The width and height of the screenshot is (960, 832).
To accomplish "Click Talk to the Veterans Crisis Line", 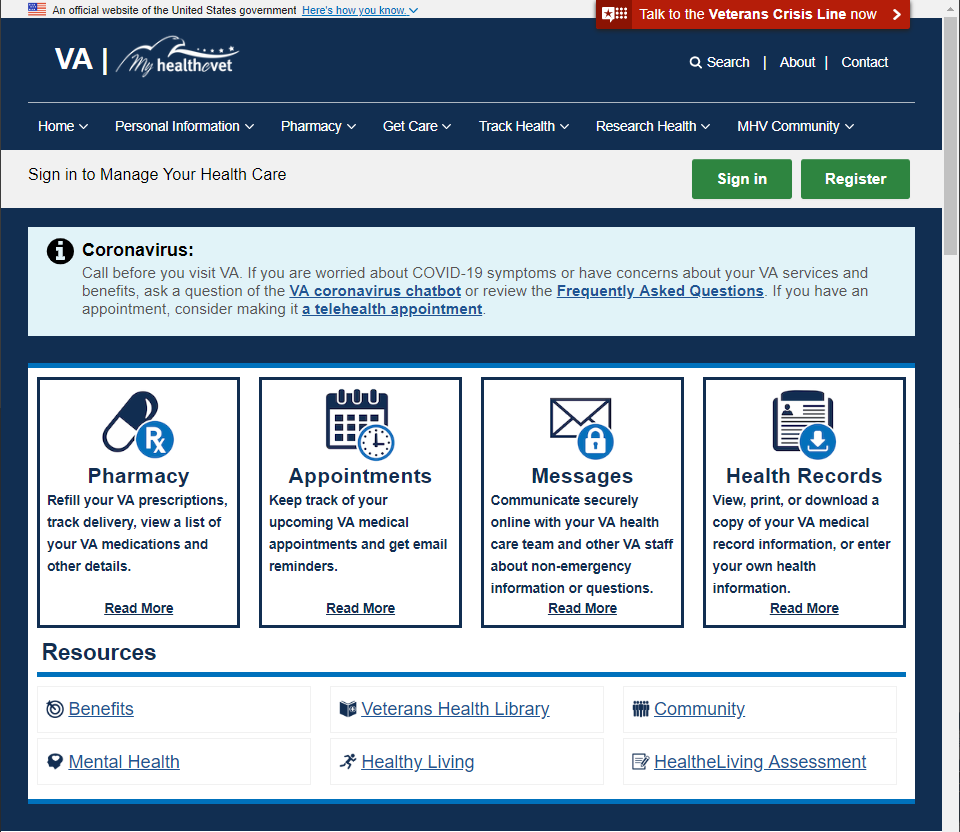I will (x=753, y=14).
